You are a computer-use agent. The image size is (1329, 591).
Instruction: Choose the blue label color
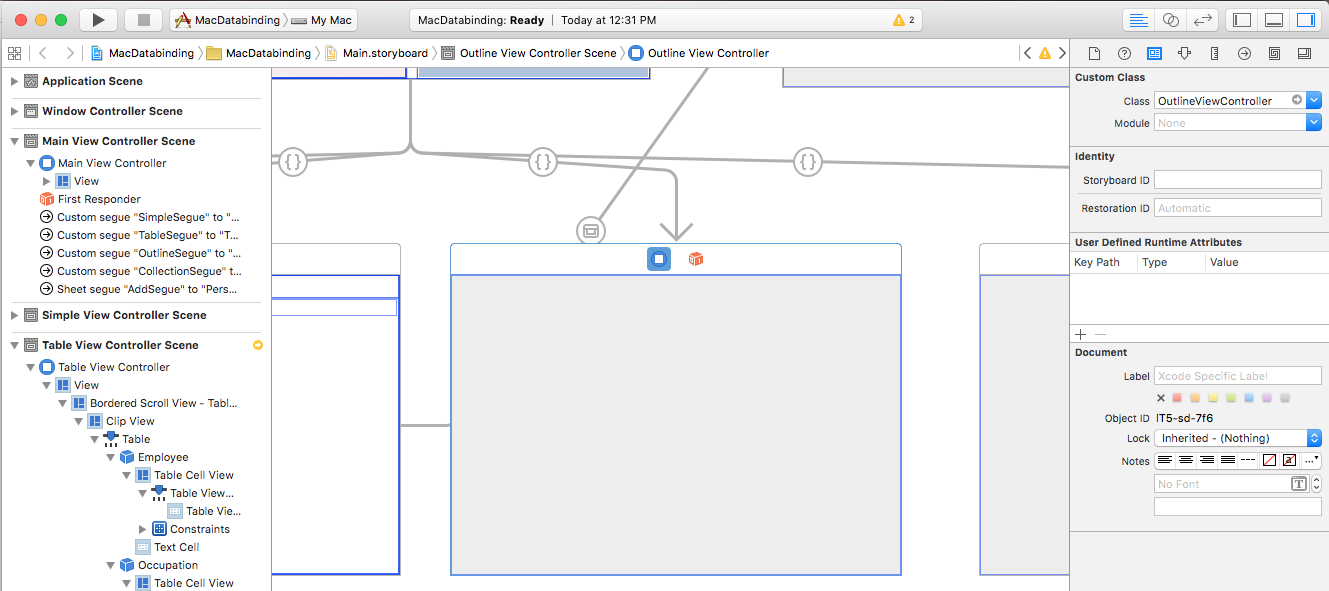[x=1249, y=398]
